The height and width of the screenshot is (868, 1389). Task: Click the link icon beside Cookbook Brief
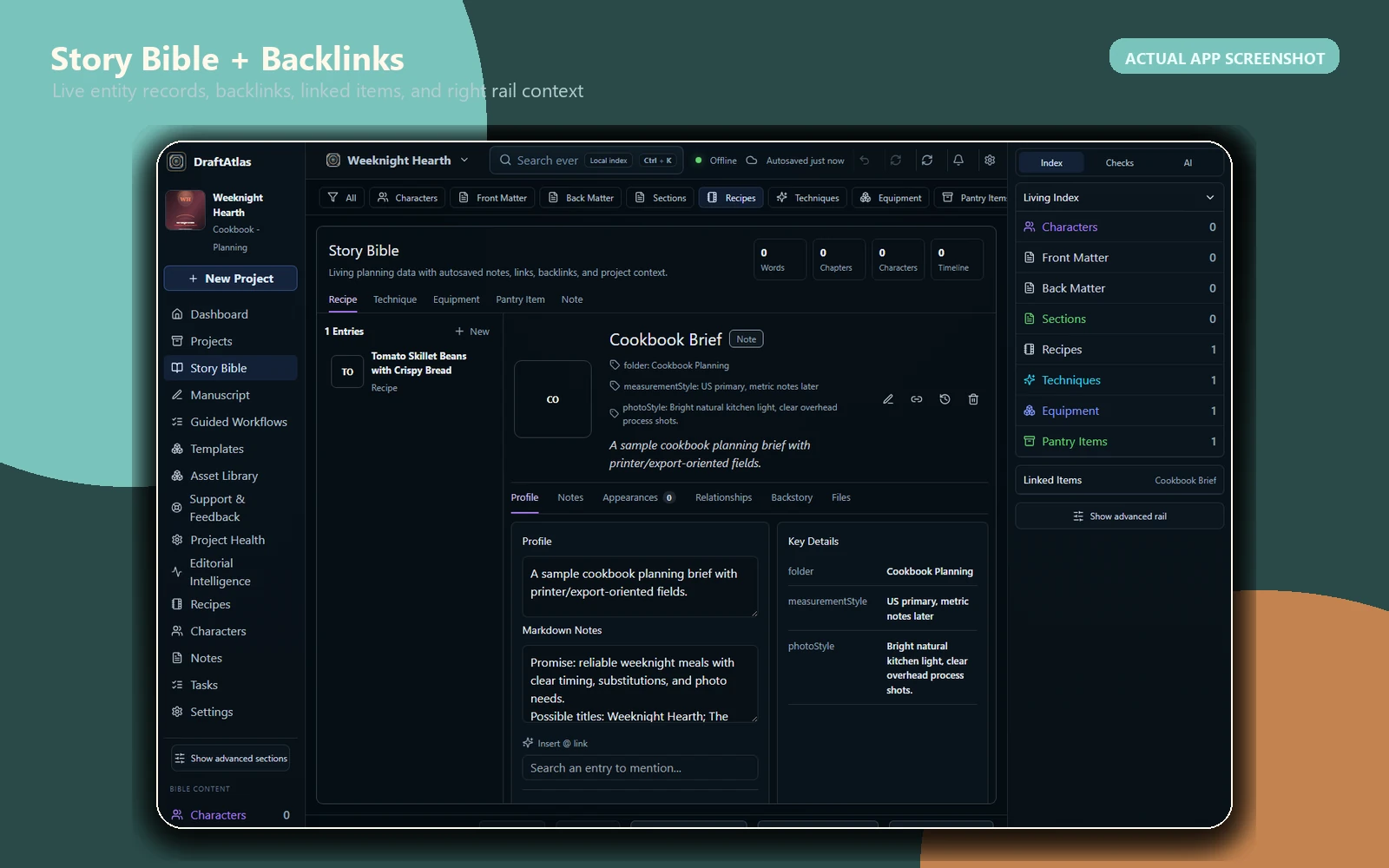(x=917, y=399)
